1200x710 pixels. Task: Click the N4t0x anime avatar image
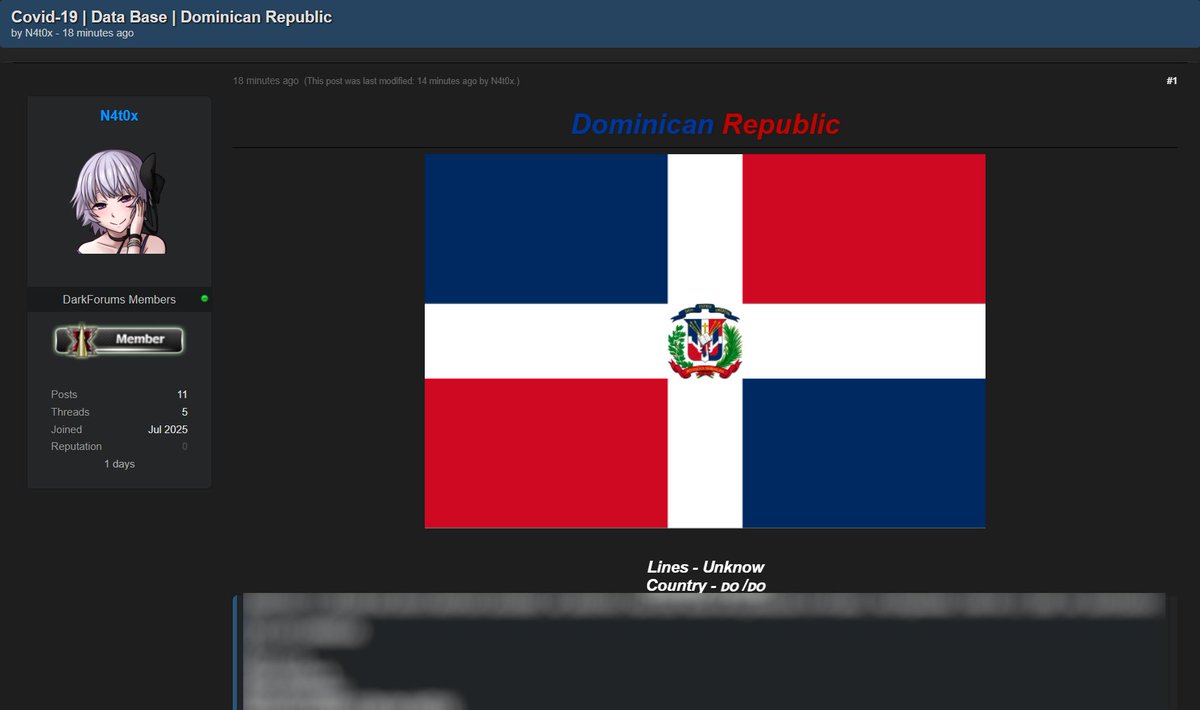pos(119,202)
